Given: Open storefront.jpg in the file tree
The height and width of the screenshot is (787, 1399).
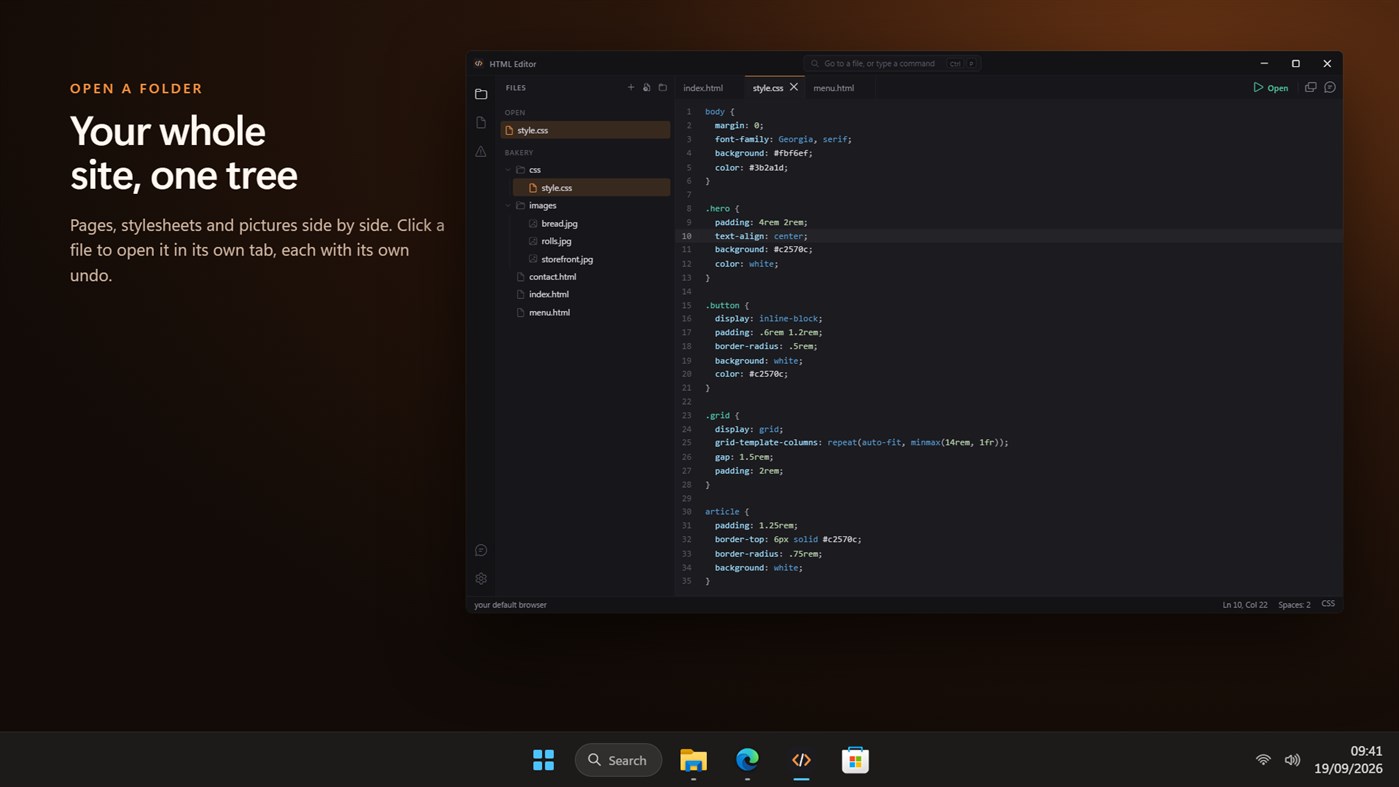Looking at the screenshot, I should point(567,259).
